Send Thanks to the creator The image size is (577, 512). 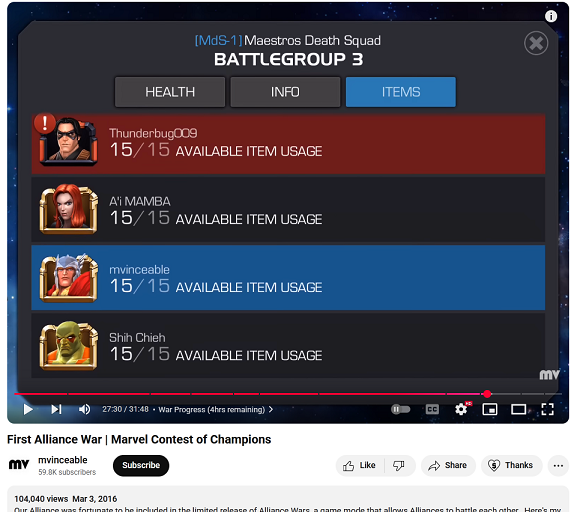[511, 465]
